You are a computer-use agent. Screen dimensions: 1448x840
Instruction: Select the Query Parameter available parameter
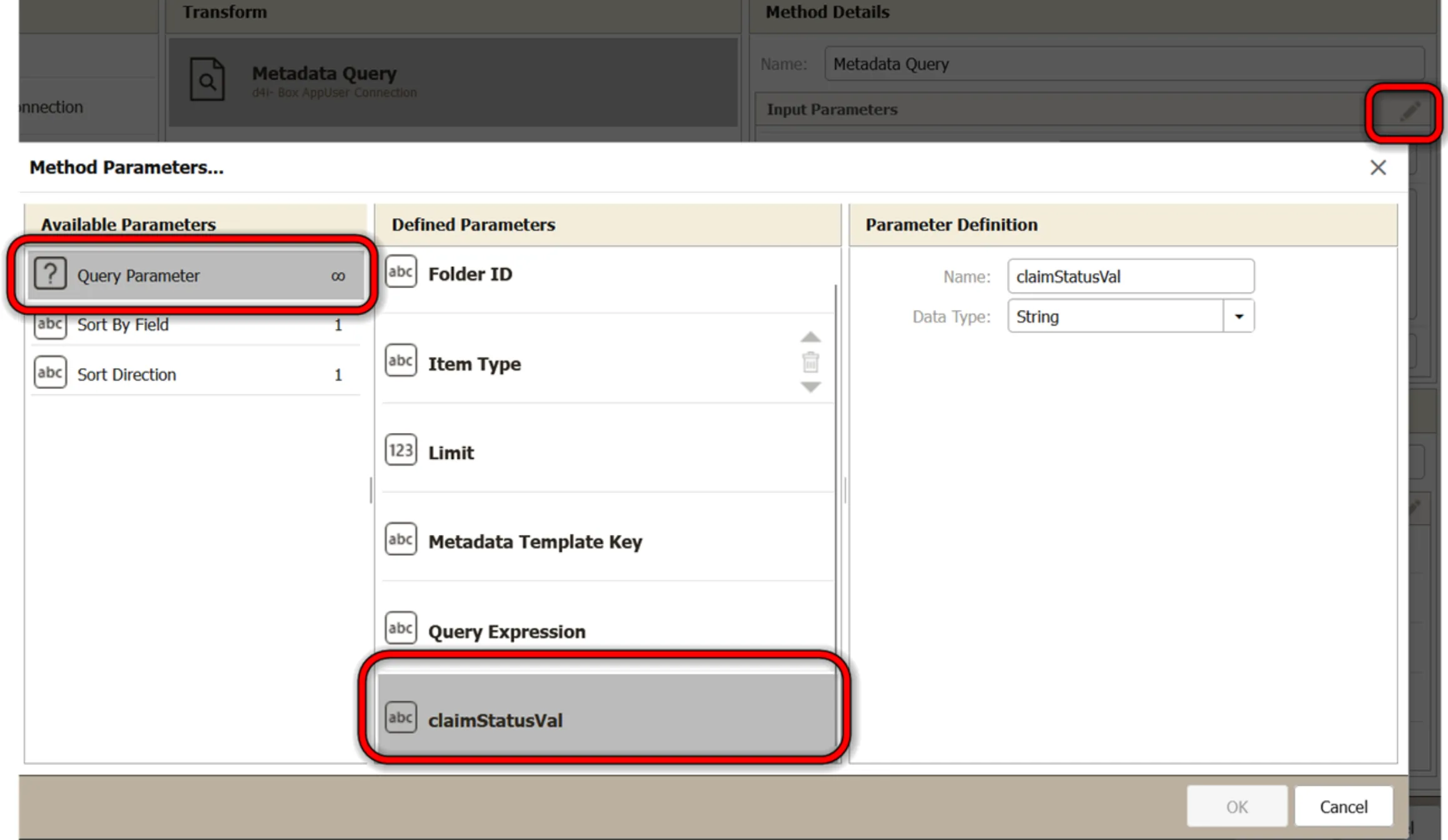click(195, 275)
